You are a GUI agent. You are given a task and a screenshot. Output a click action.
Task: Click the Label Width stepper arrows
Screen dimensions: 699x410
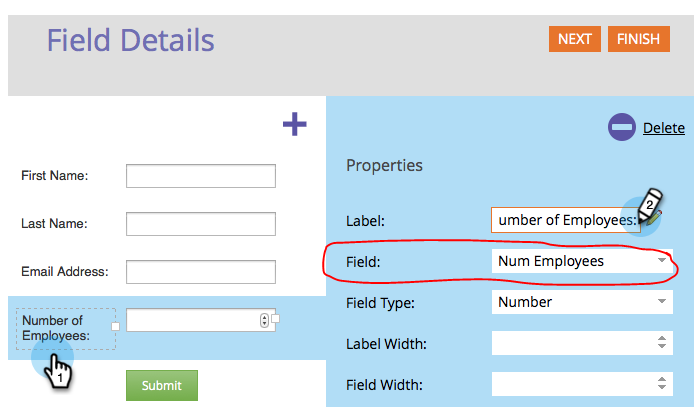662,342
